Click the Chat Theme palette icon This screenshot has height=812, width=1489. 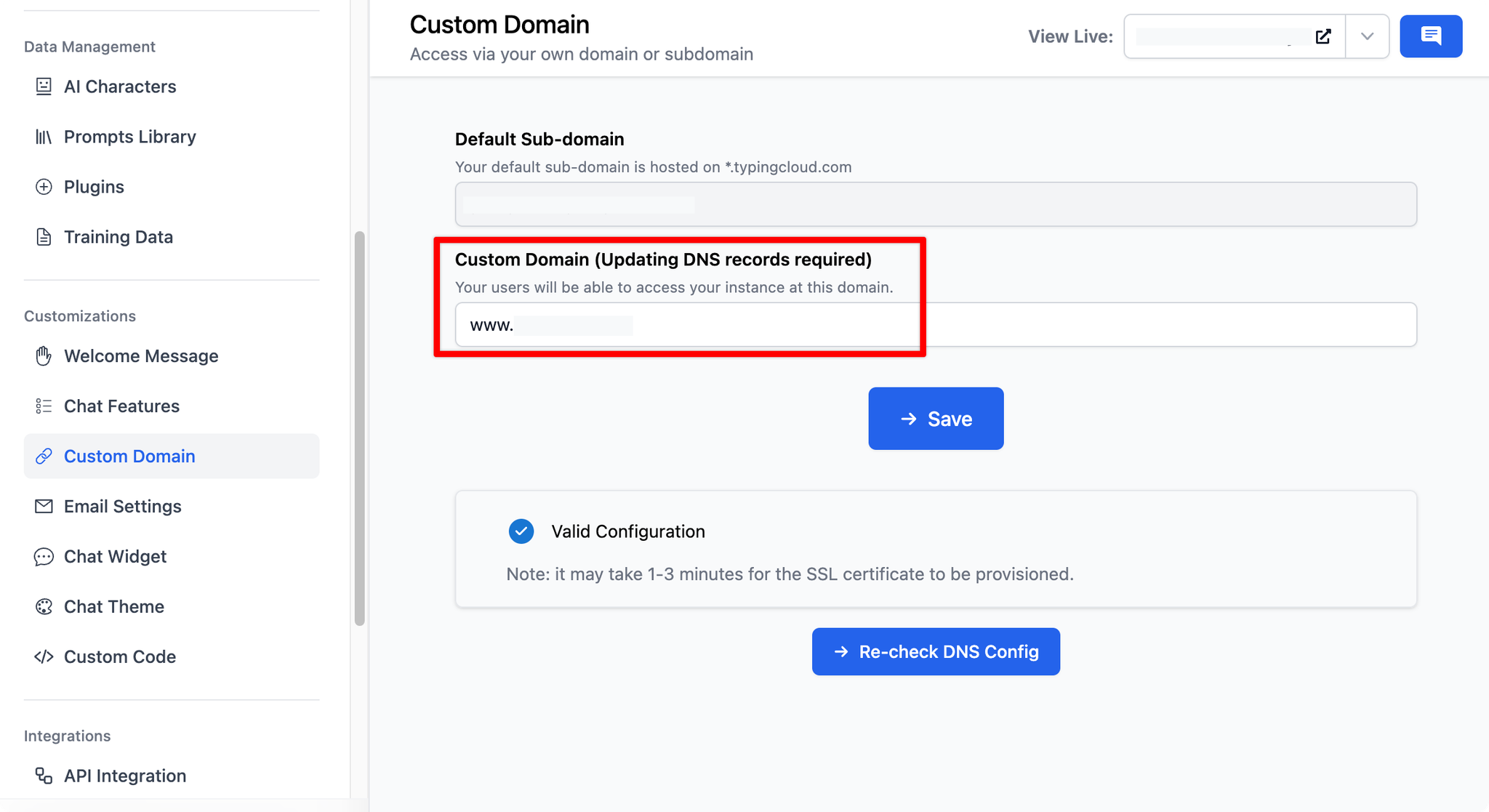pos(44,606)
